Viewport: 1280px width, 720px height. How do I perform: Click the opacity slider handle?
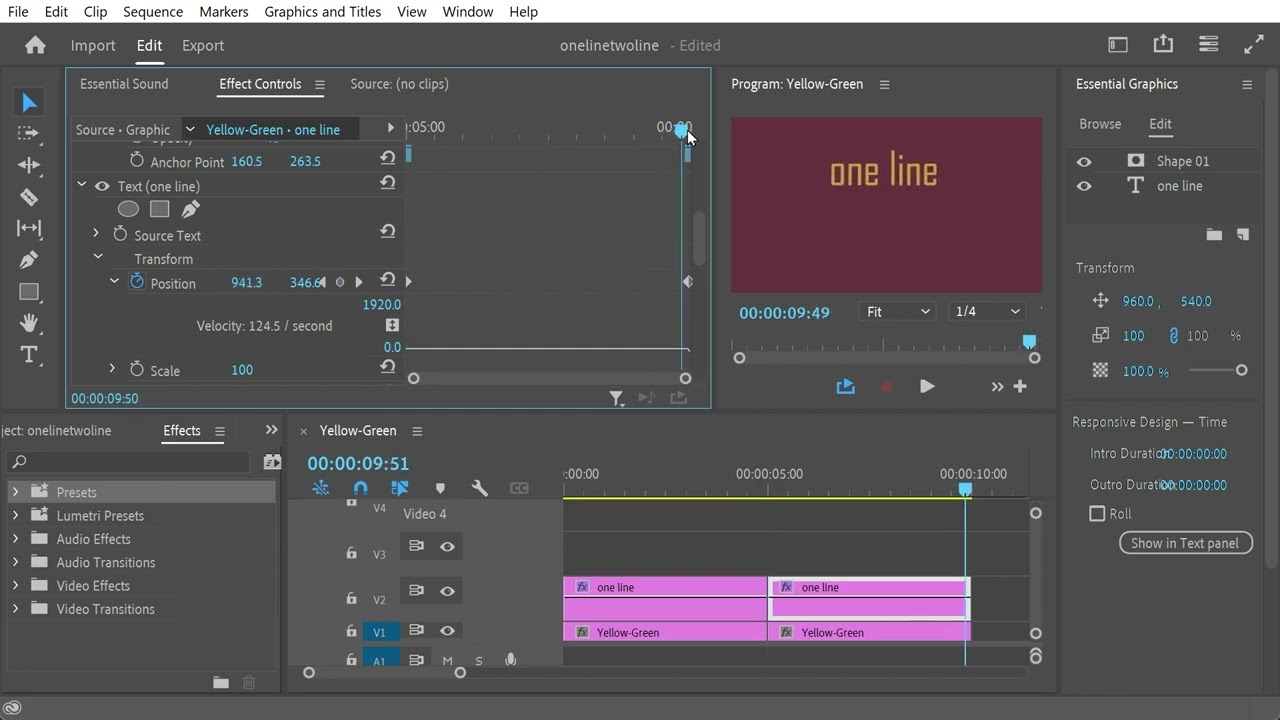pyautogui.click(x=1241, y=370)
